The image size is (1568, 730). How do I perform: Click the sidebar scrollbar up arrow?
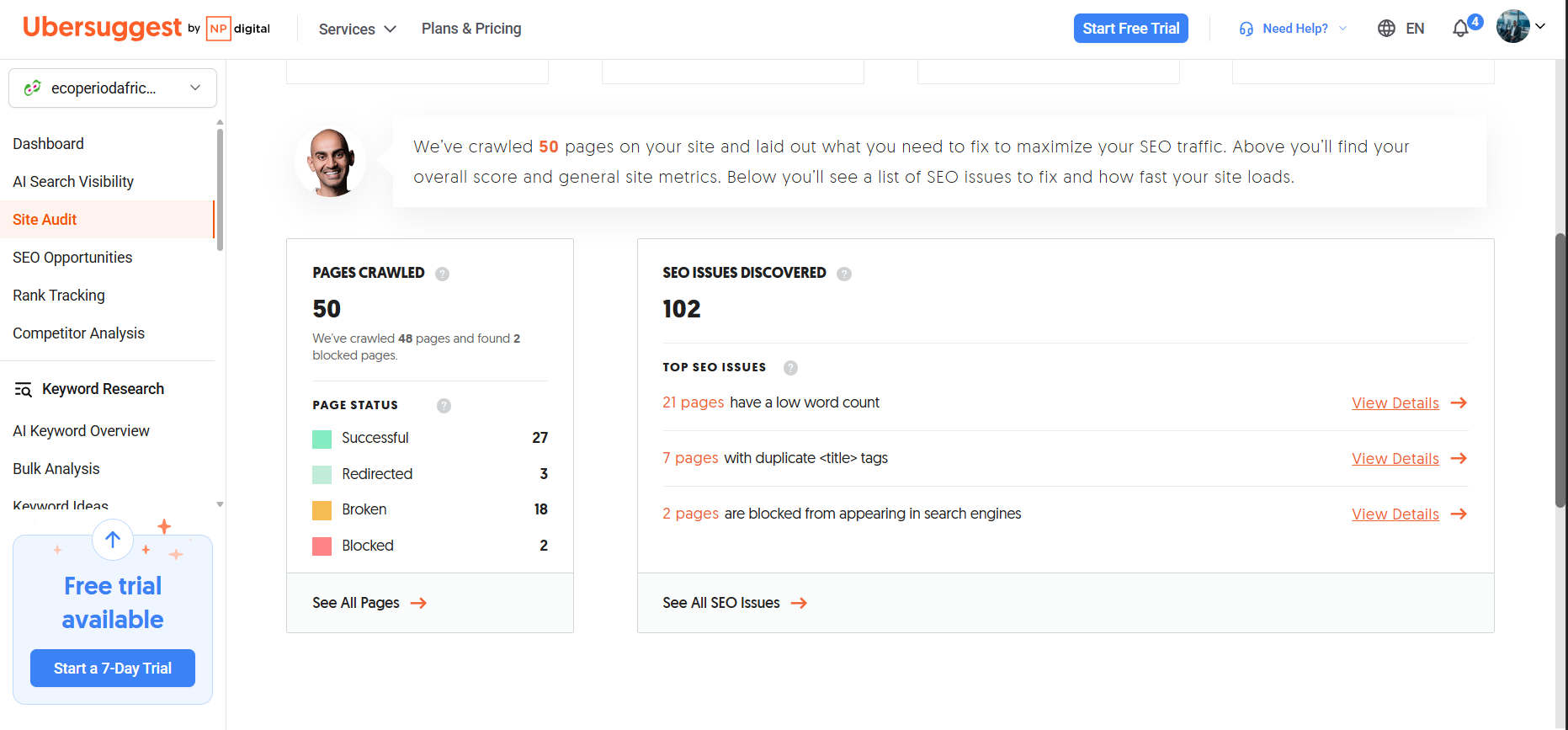click(x=220, y=122)
